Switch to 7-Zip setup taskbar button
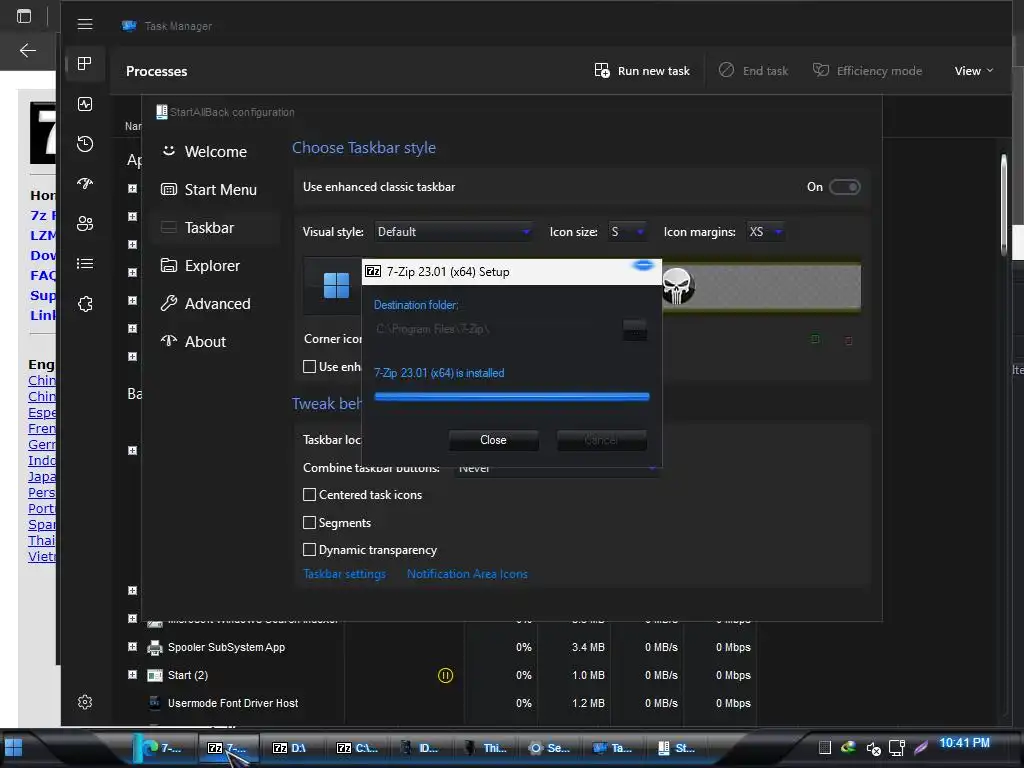This screenshot has width=1024, height=768. (227, 748)
